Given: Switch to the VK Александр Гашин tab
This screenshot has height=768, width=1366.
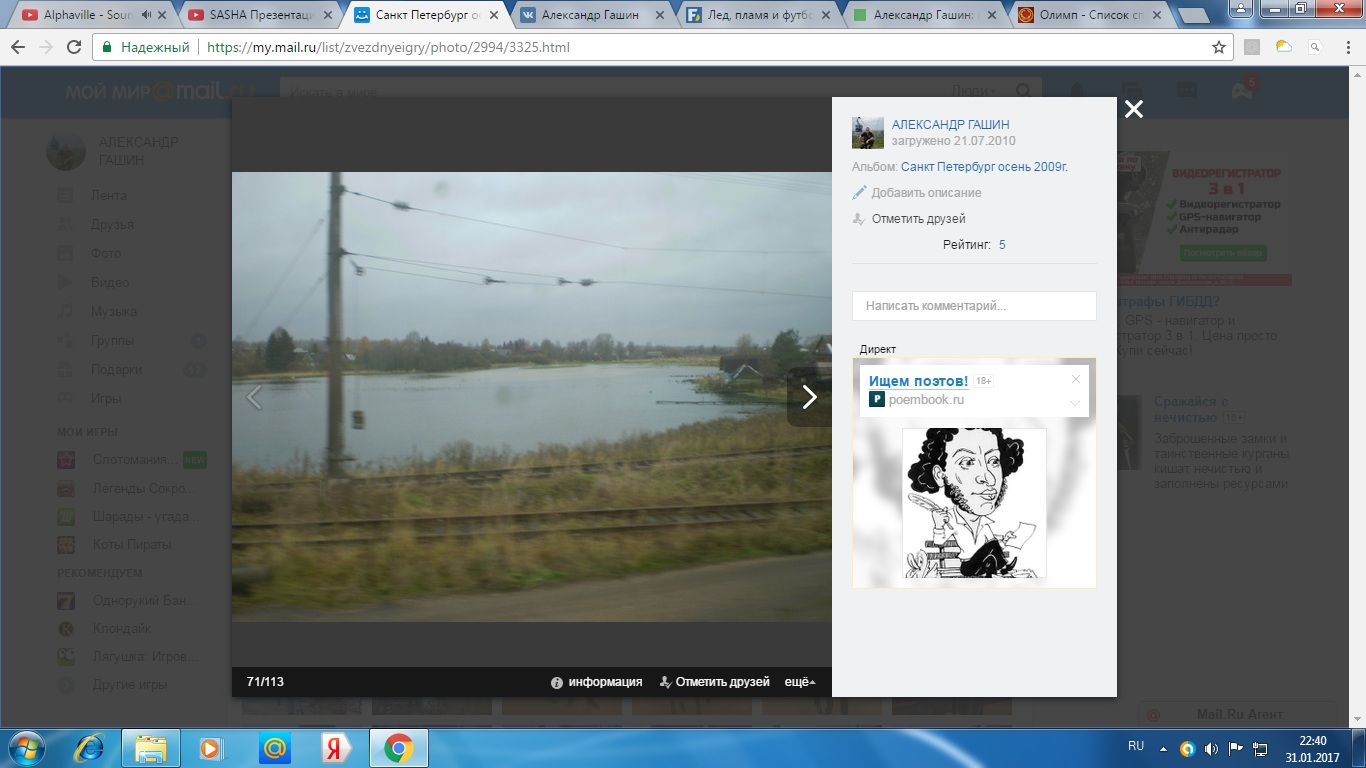Looking at the screenshot, I should [590, 15].
